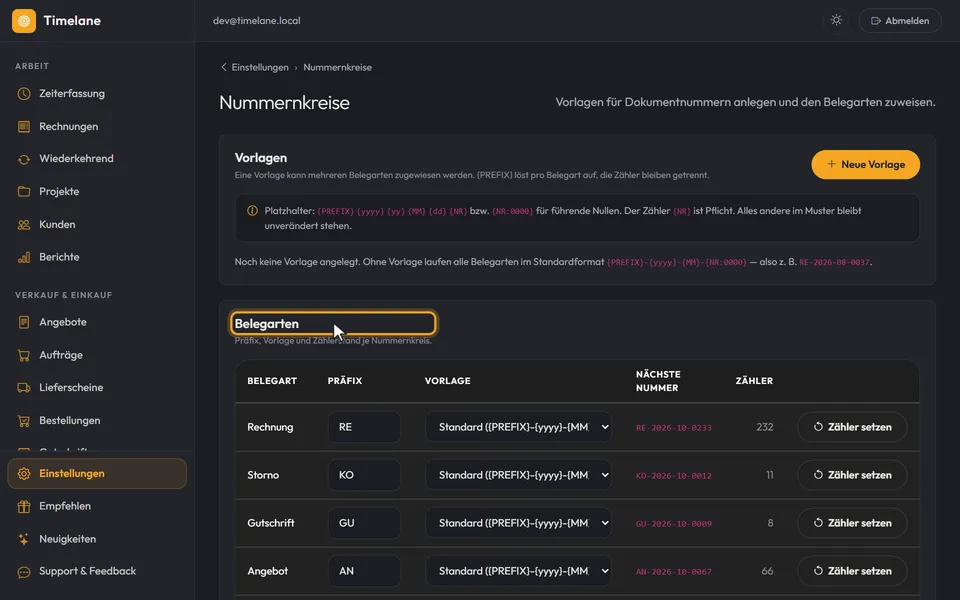Toggle the light/dark theme sun icon

tap(836, 20)
